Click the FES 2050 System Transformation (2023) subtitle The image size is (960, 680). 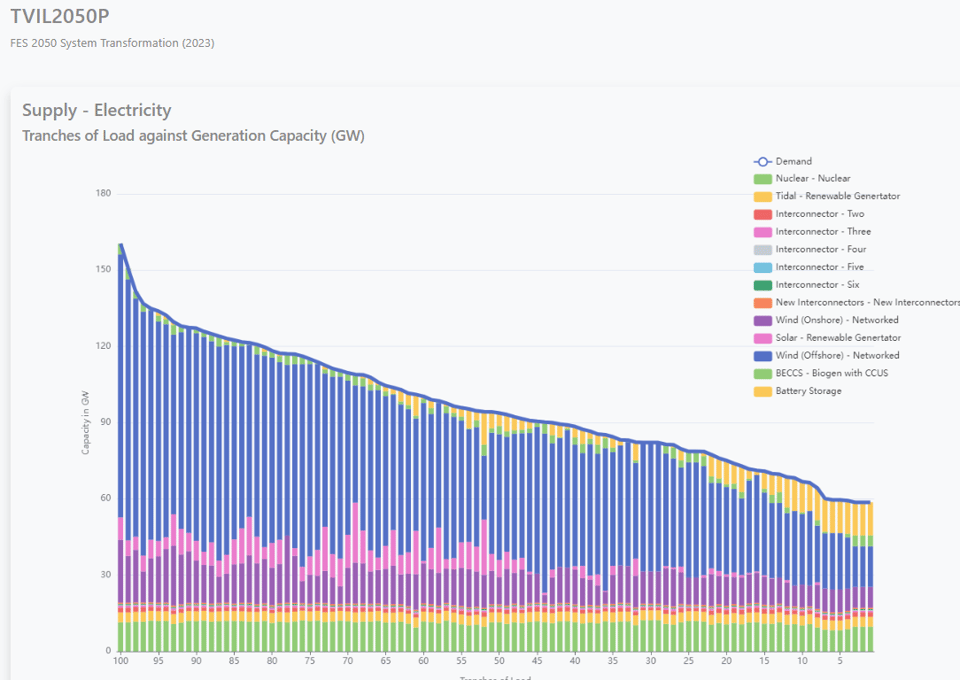pyautogui.click(x=112, y=43)
